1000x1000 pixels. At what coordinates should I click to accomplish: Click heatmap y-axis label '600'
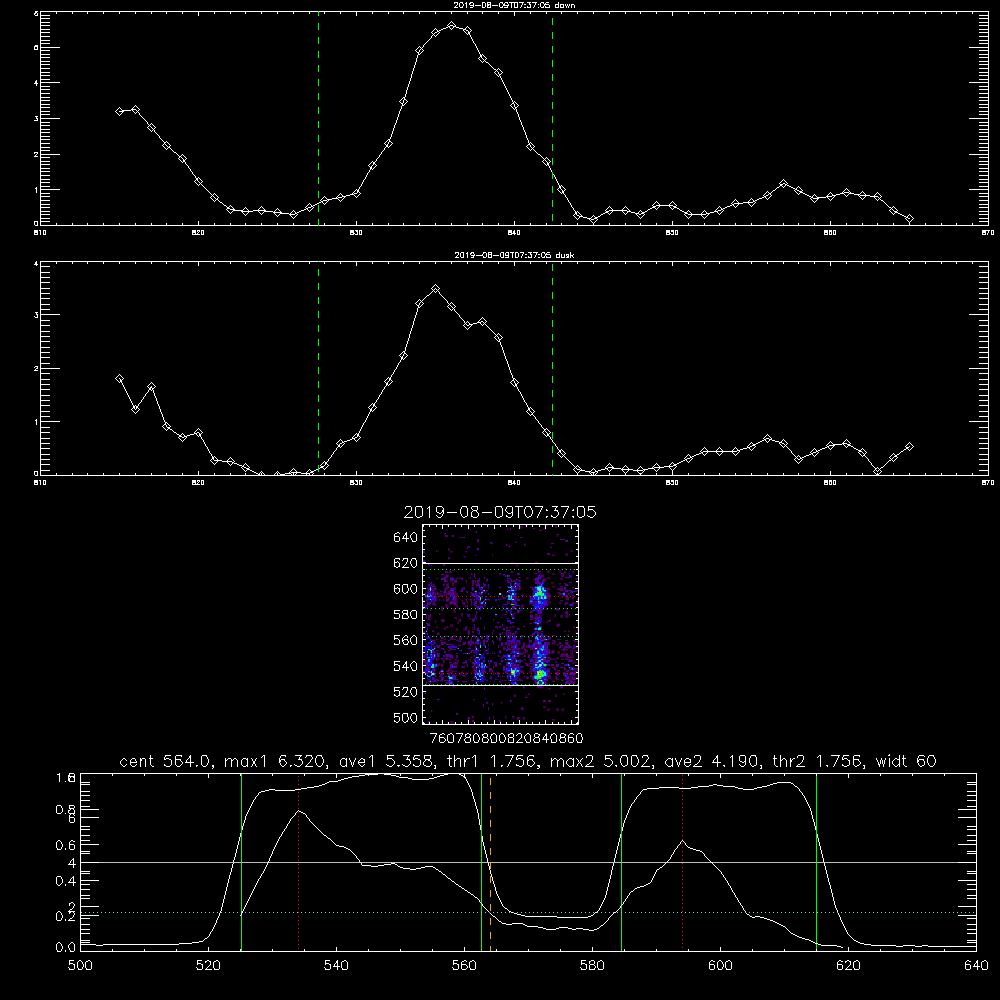406,589
